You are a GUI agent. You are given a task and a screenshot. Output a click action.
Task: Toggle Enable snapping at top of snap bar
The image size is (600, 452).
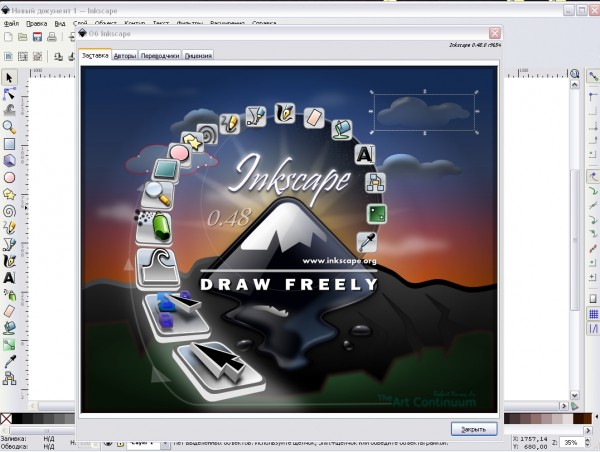pos(593,76)
